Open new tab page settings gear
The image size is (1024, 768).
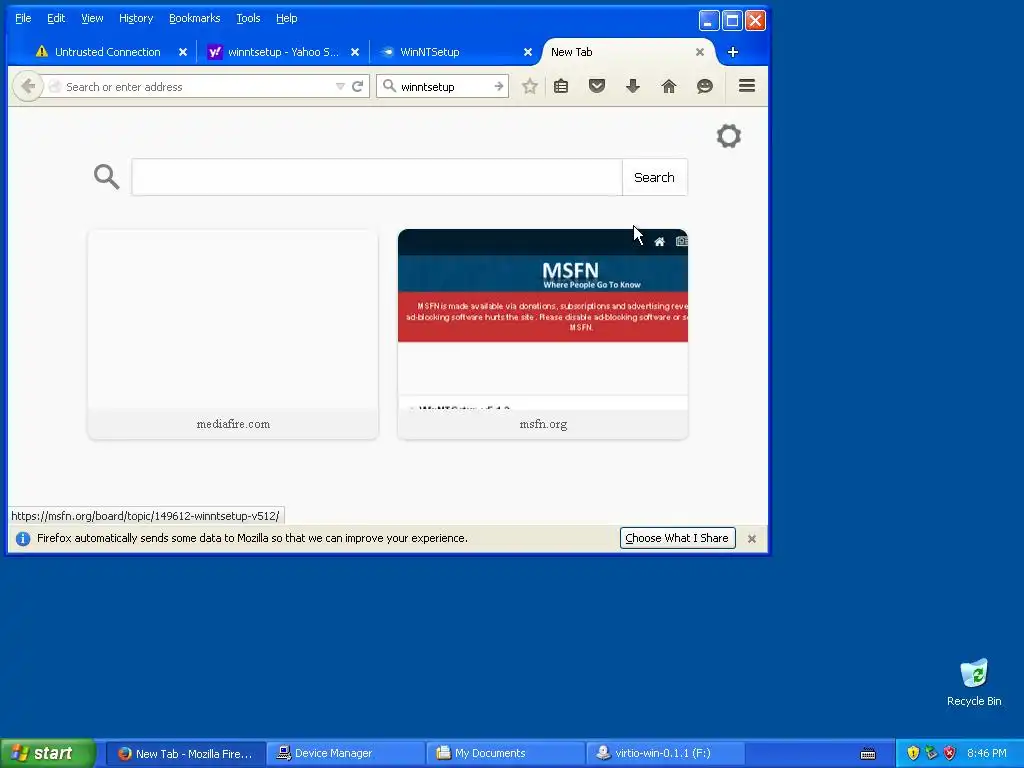(x=729, y=136)
